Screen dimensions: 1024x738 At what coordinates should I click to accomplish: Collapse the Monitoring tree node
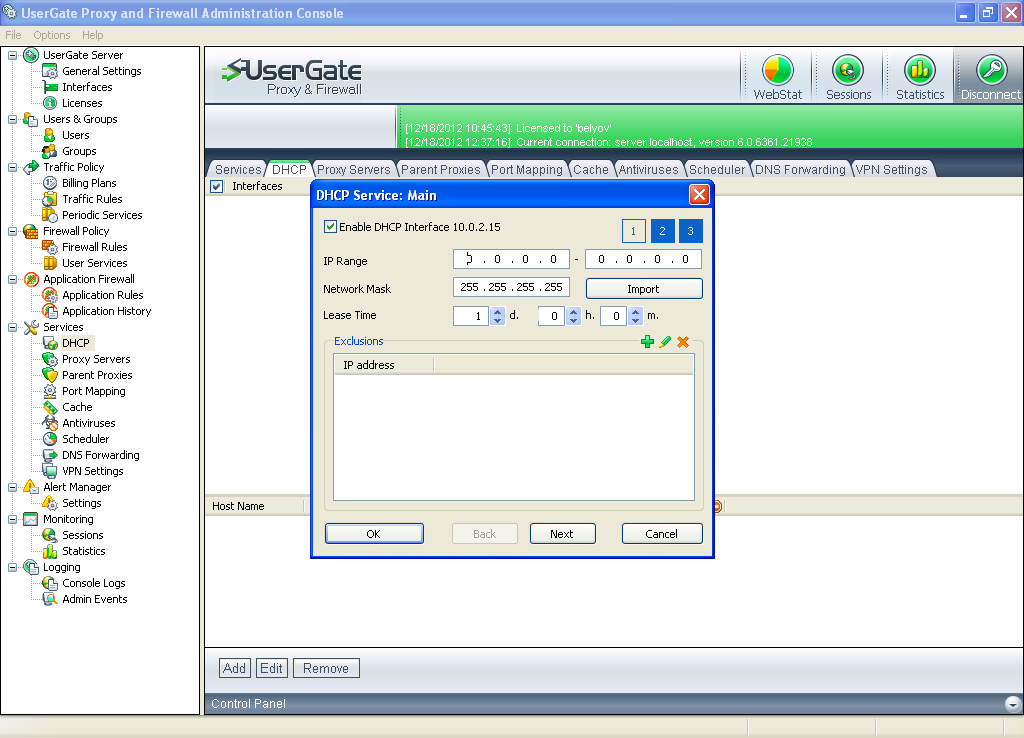(12, 519)
